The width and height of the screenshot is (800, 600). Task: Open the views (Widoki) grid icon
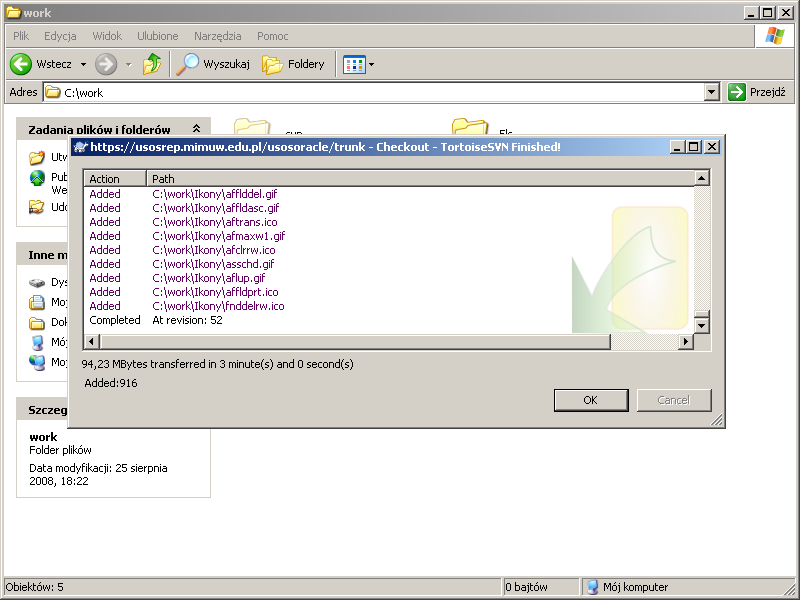pos(354,64)
